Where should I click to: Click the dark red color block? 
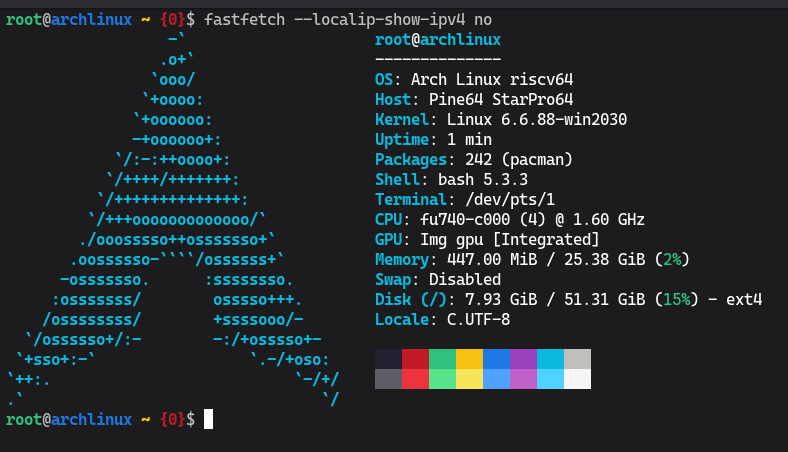click(415, 359)
